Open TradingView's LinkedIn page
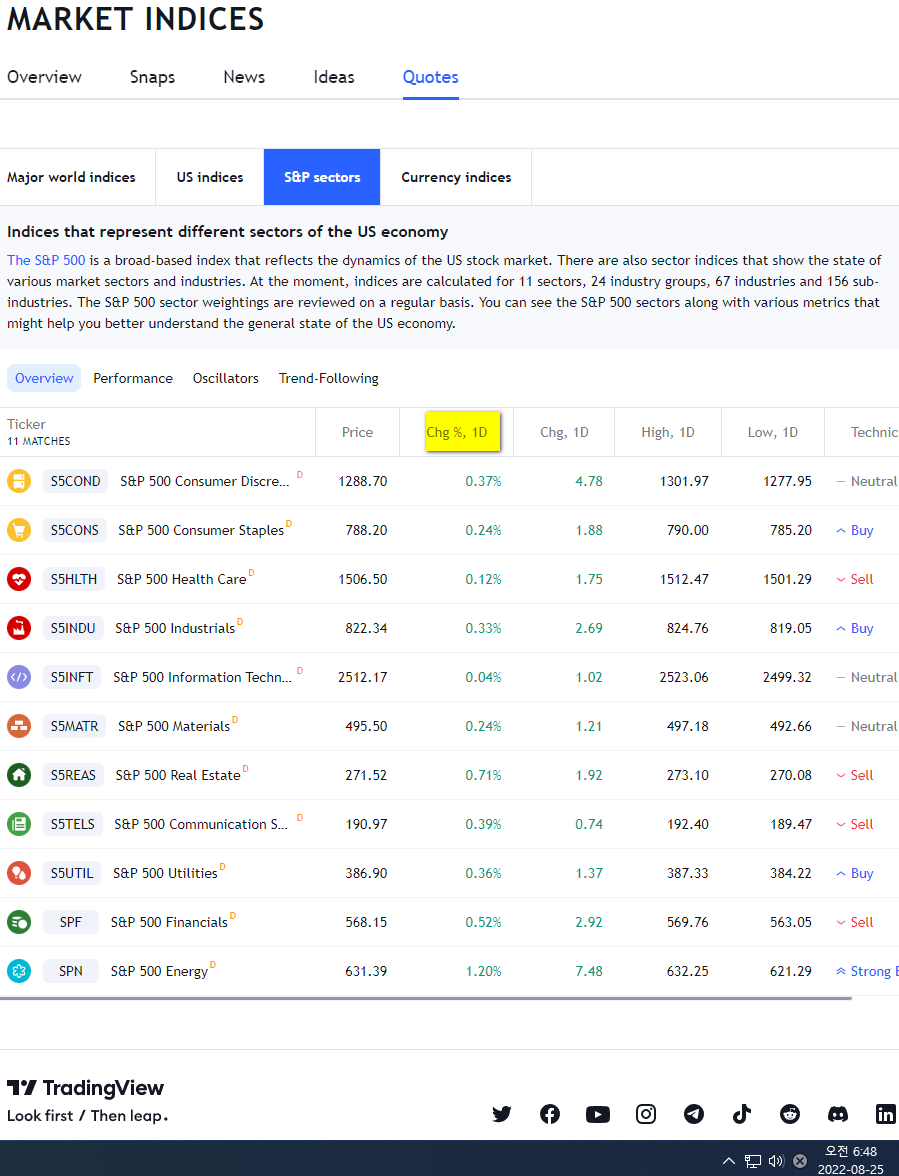Image resolution: width=899 pixels, height=1176 pixels. coord(886,1114)
